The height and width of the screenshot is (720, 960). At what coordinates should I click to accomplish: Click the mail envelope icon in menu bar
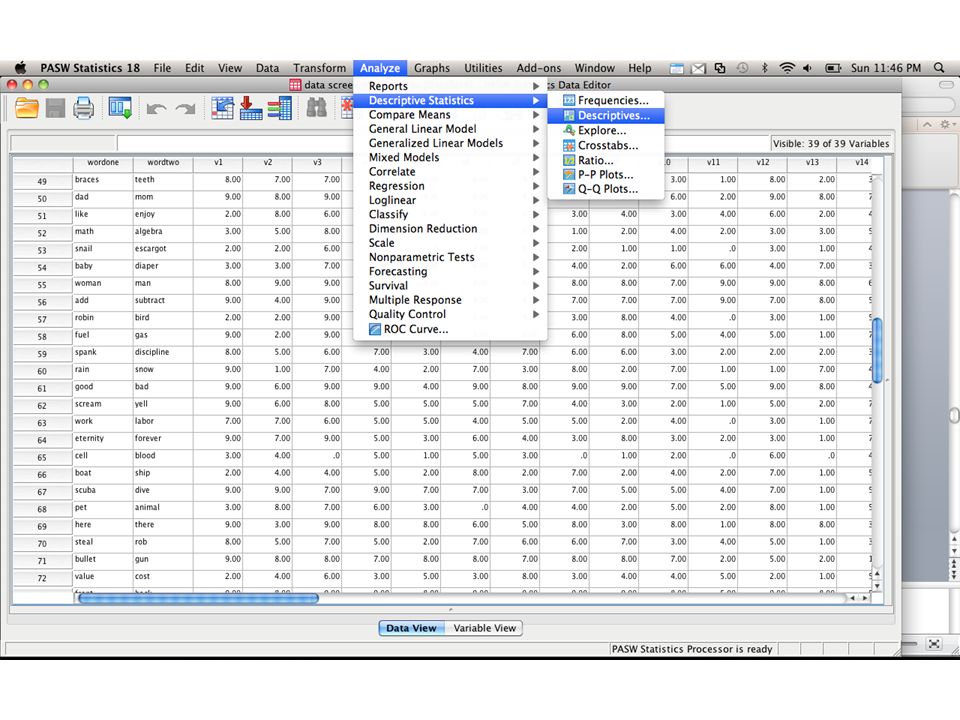point(699,69)
